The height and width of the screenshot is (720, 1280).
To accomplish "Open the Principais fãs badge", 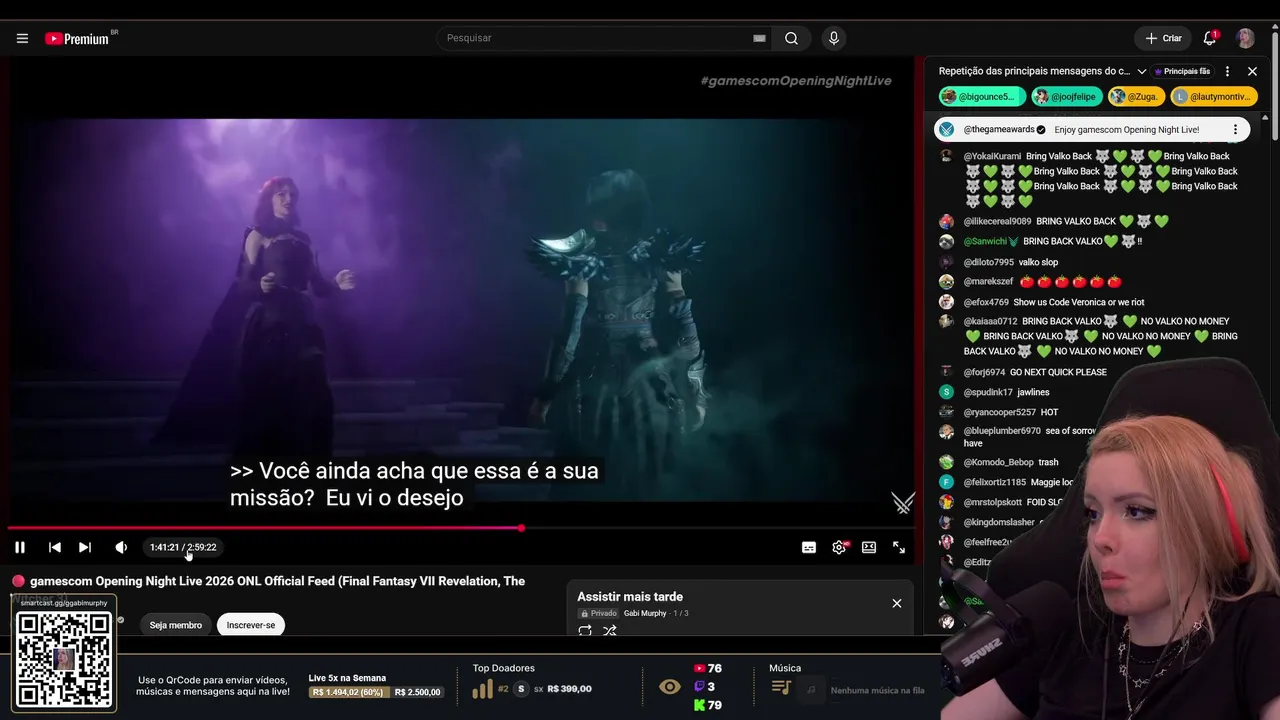I will tap(1182, 71).
